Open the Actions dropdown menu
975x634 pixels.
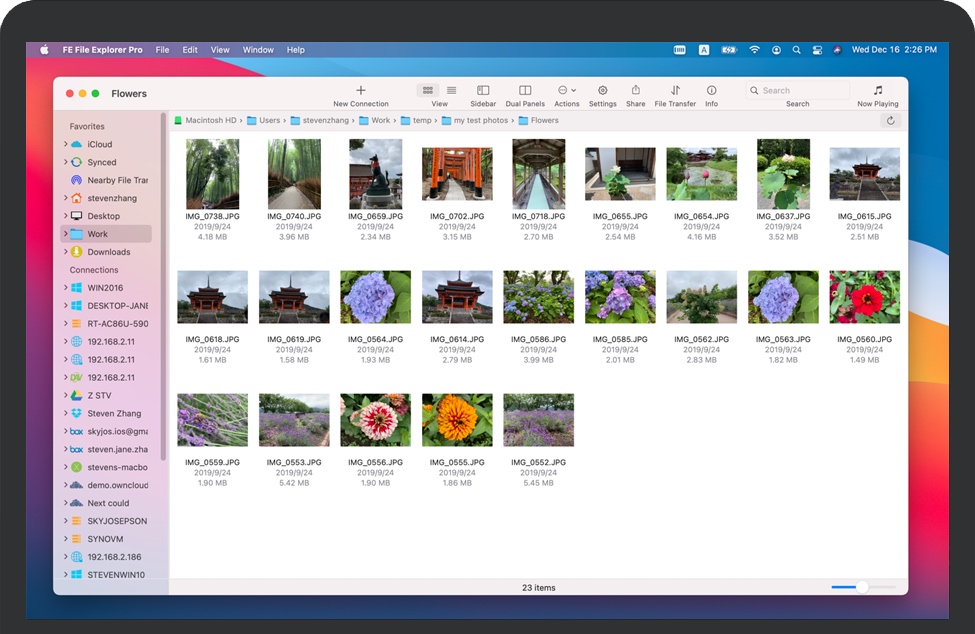pyautogui.click(x=566, y=91)
